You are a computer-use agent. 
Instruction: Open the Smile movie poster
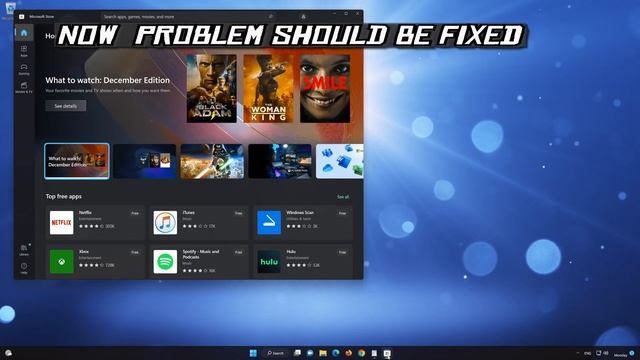(x=325, y=89)
